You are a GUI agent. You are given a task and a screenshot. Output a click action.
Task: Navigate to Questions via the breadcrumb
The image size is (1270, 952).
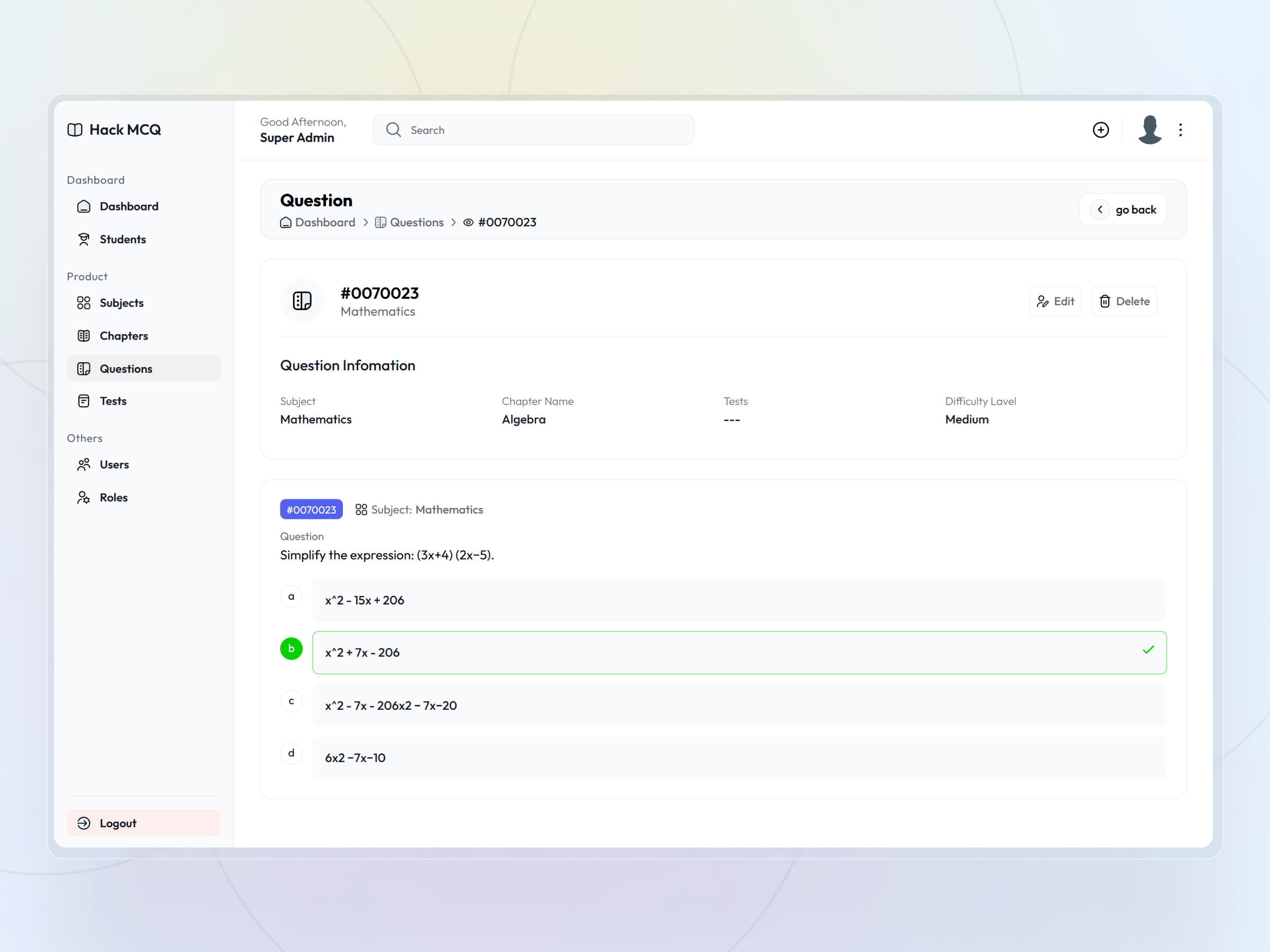pyautogui.click(x=417, y=222)
